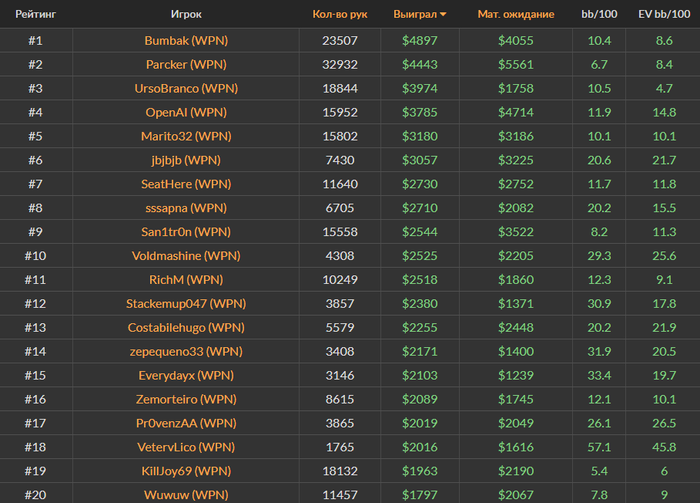
Task: Open player Parcker (WPN) profile
Action: 186,64
